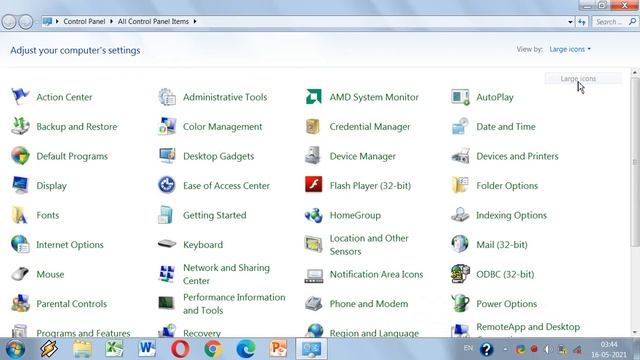
Task: Open the Administrative Tools icon
Action: (167, 97)
